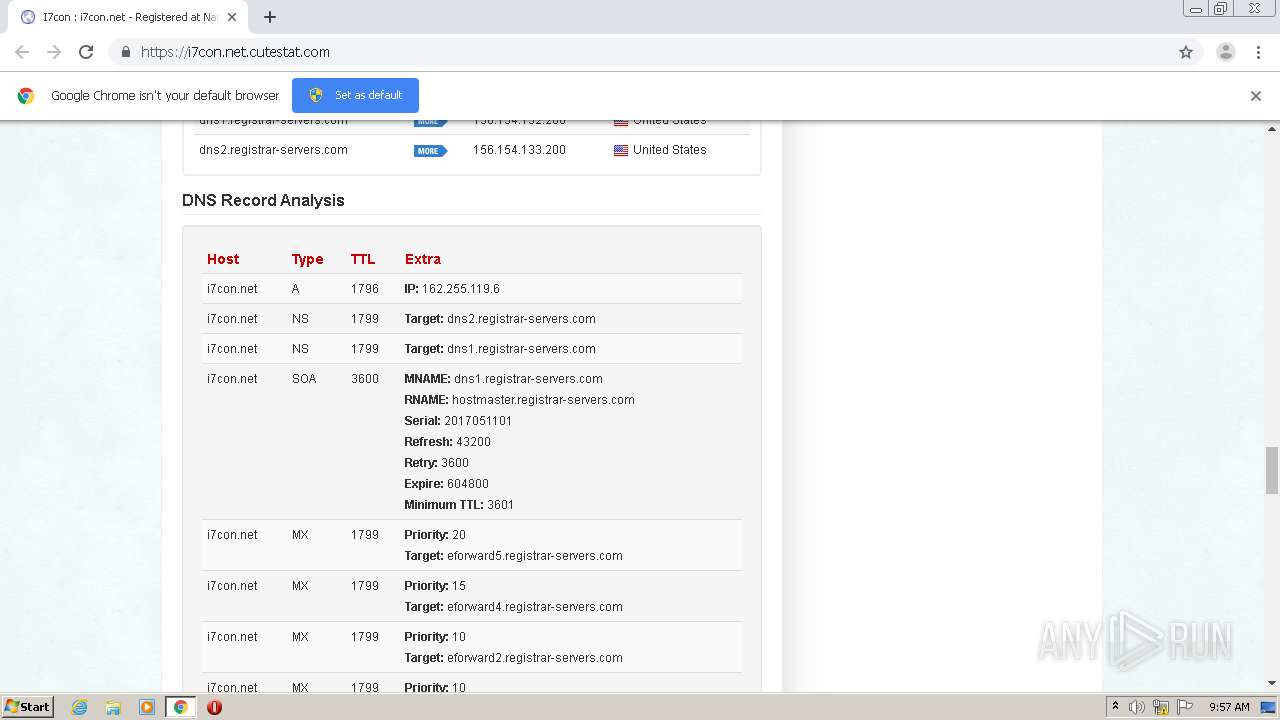
Task: Click the TTL value 1796
Action: (365, 289)
